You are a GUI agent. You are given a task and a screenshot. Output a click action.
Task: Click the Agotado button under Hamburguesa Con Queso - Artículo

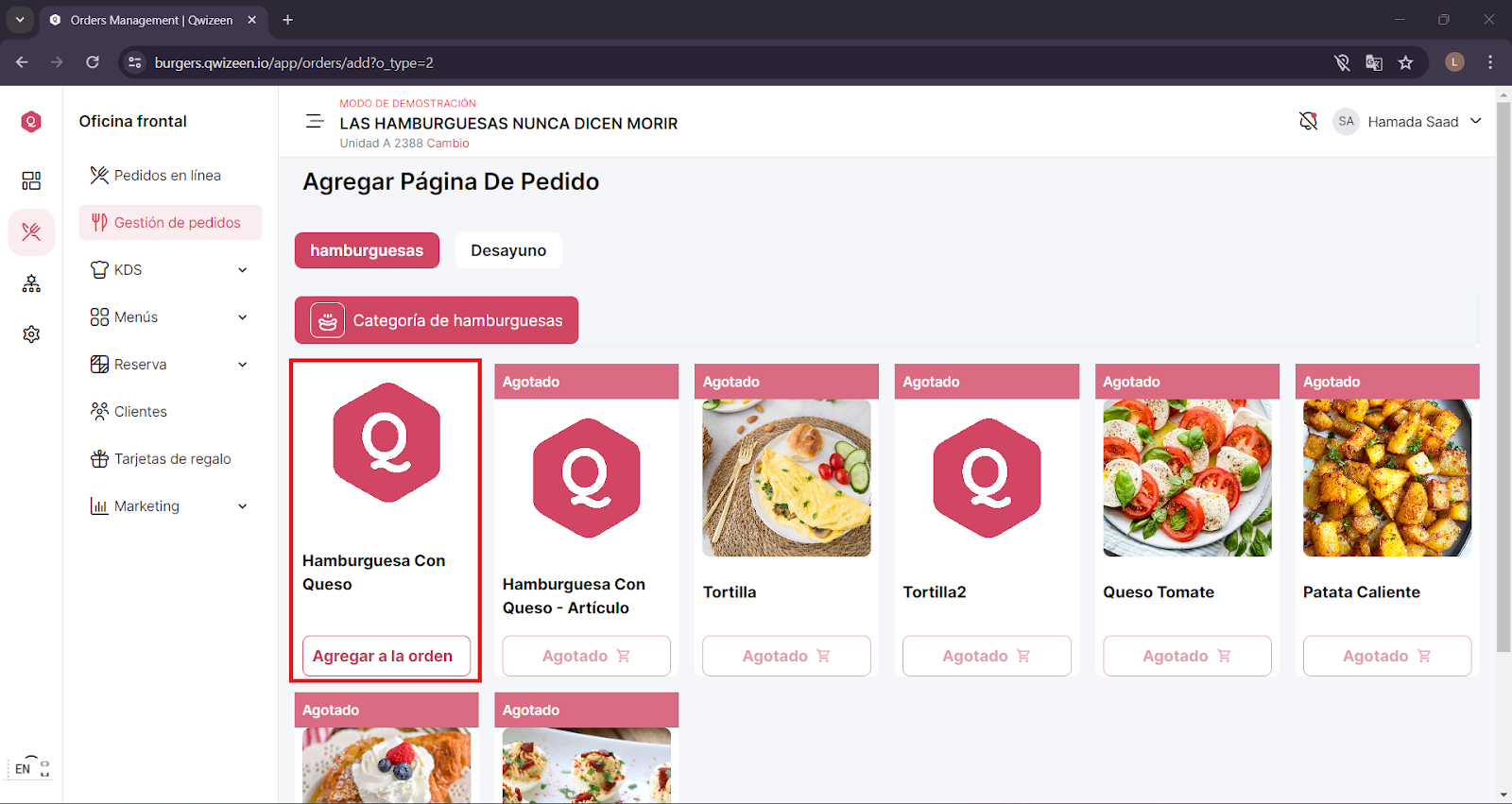pyautogui.click(x=586, y=656)
